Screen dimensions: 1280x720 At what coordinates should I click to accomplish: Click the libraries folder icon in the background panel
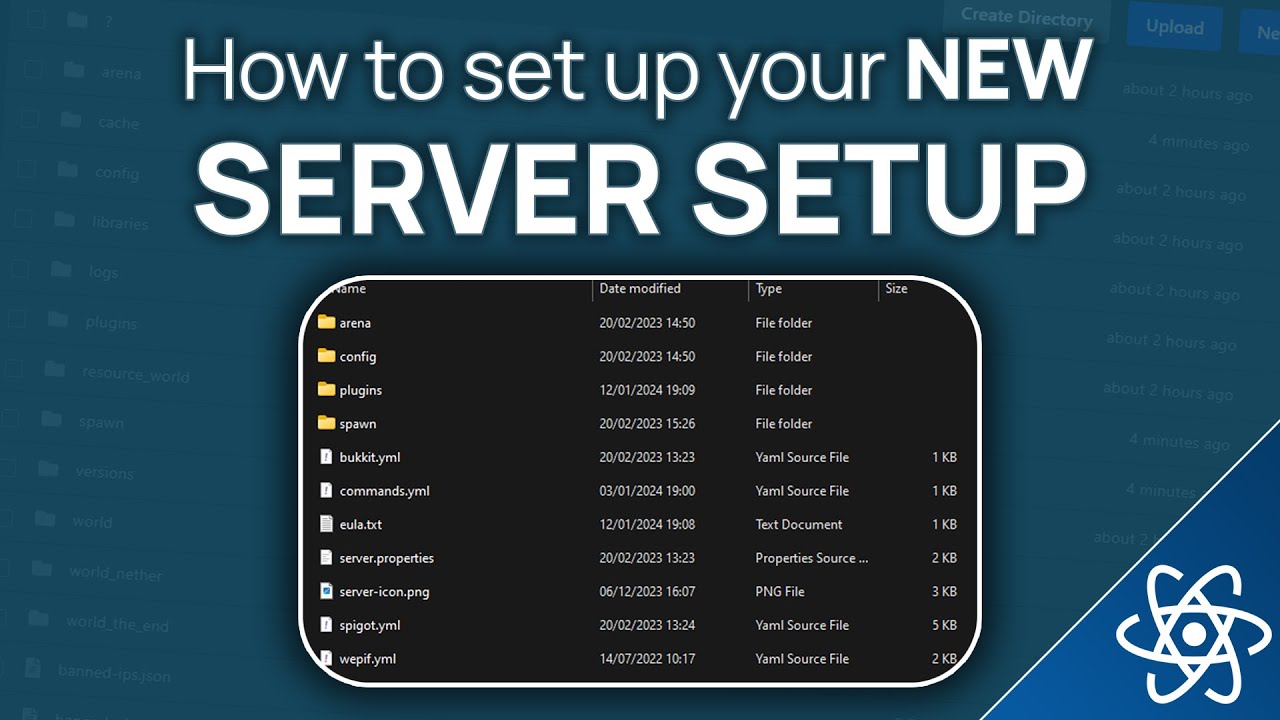pos(64,219)
